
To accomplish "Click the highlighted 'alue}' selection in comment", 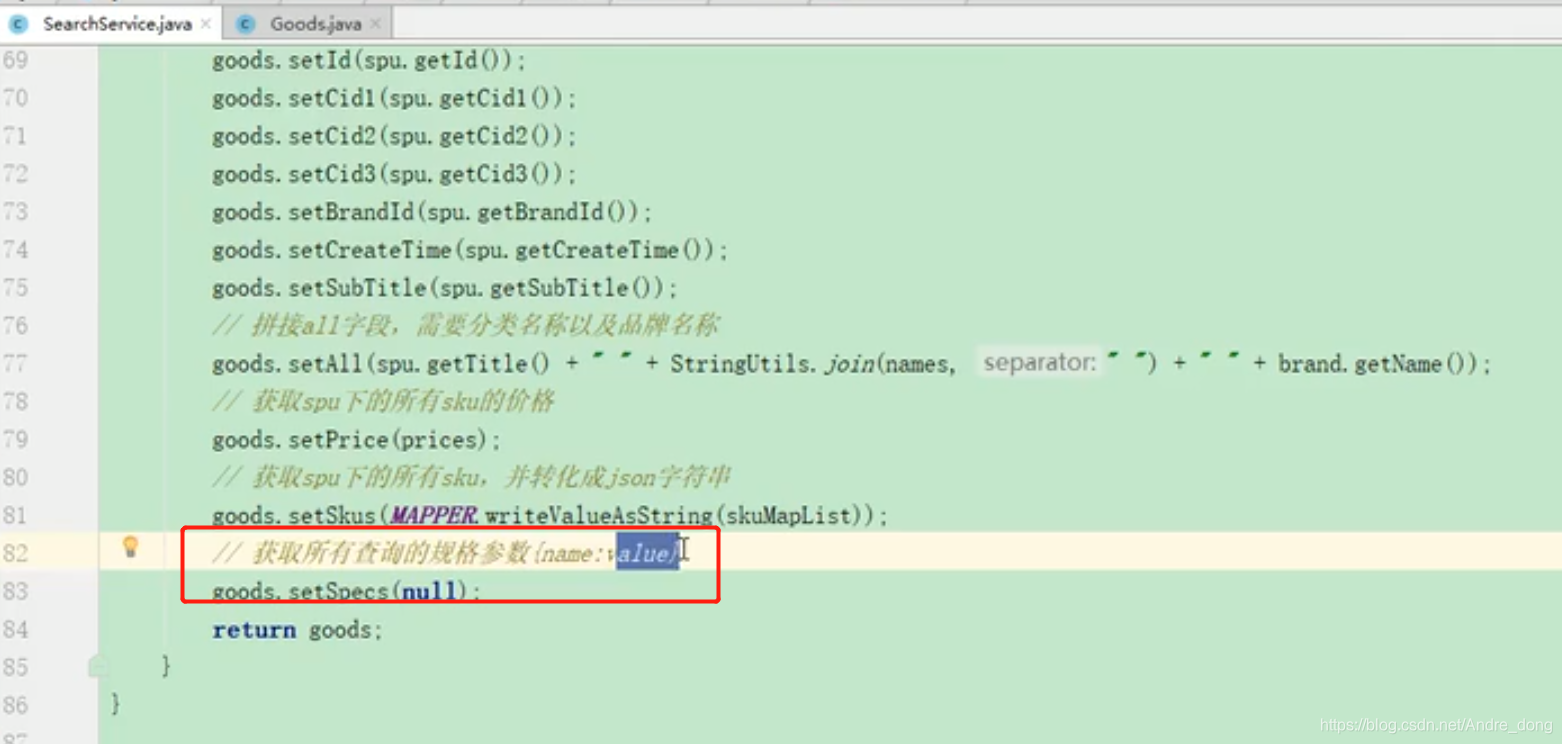I will tap(647, 553).
